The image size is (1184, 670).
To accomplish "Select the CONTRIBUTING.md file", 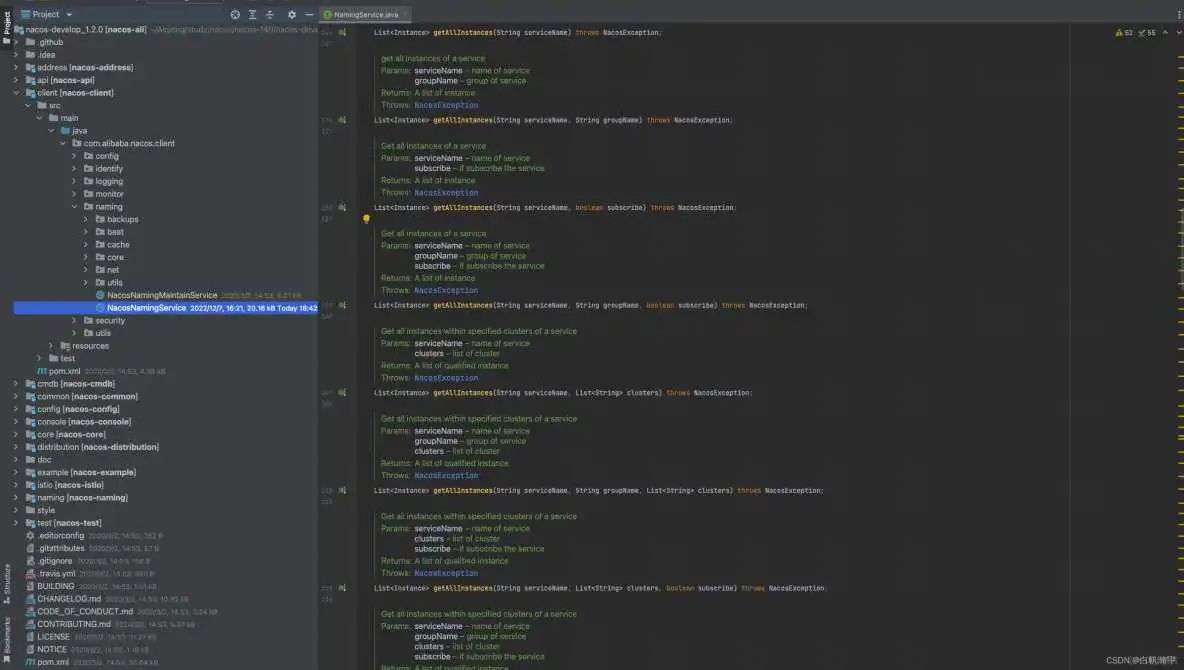I will pos(74,624).
